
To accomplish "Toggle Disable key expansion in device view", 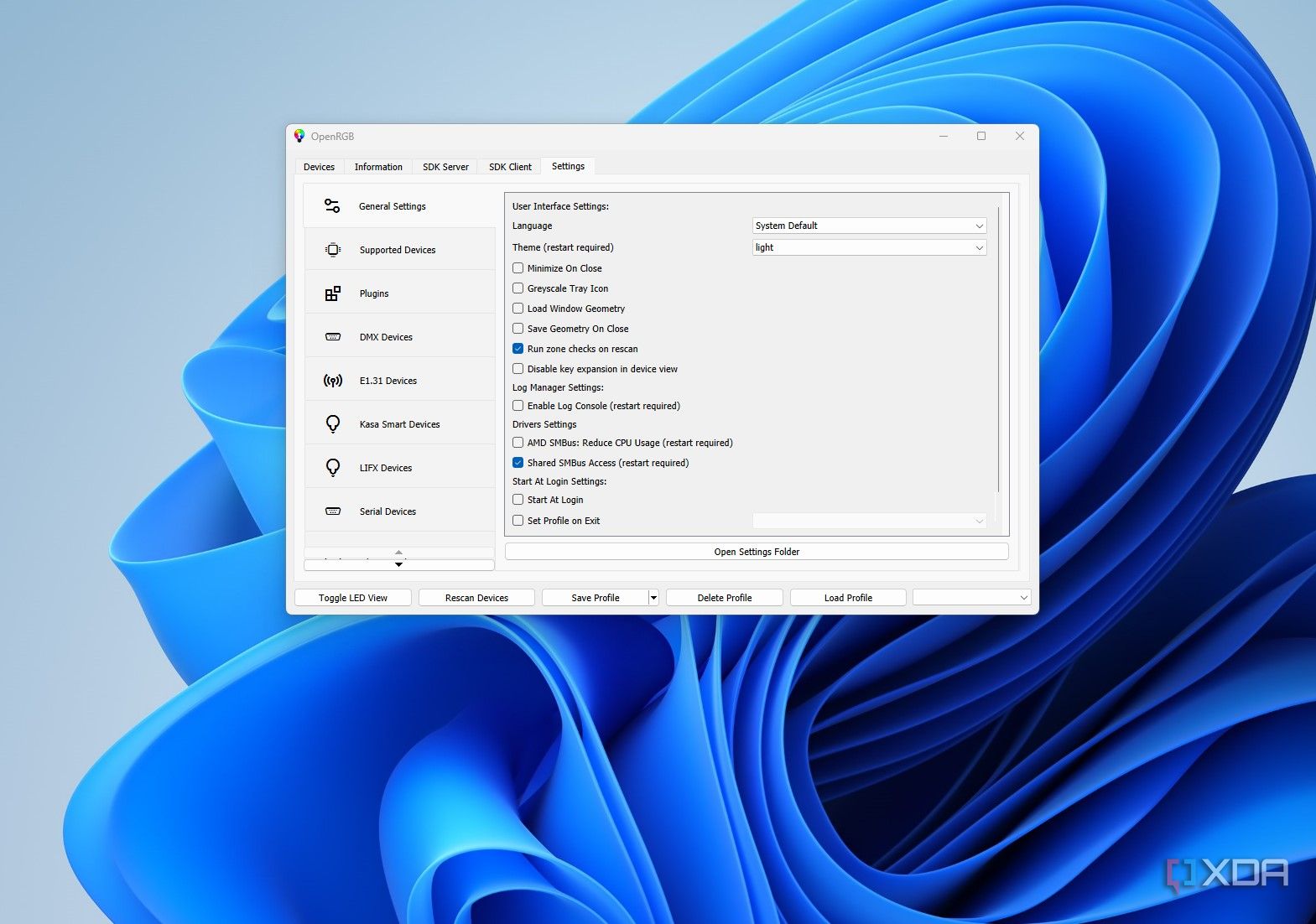I will [x=518, y=369].
